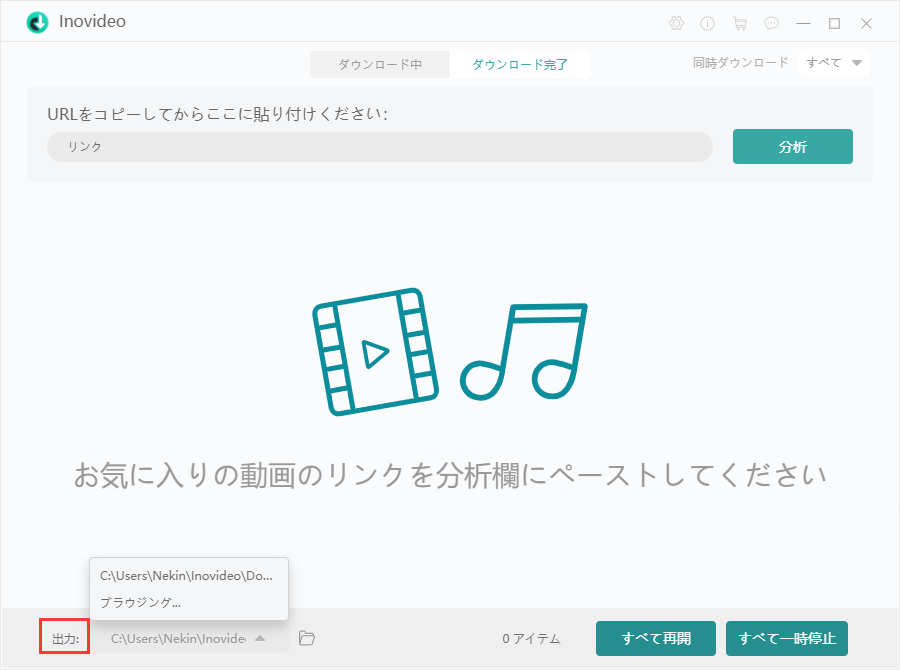Expand the output path dropdown arrow
The height and width of the screenshot is (670, 900).
coord(260,638)
